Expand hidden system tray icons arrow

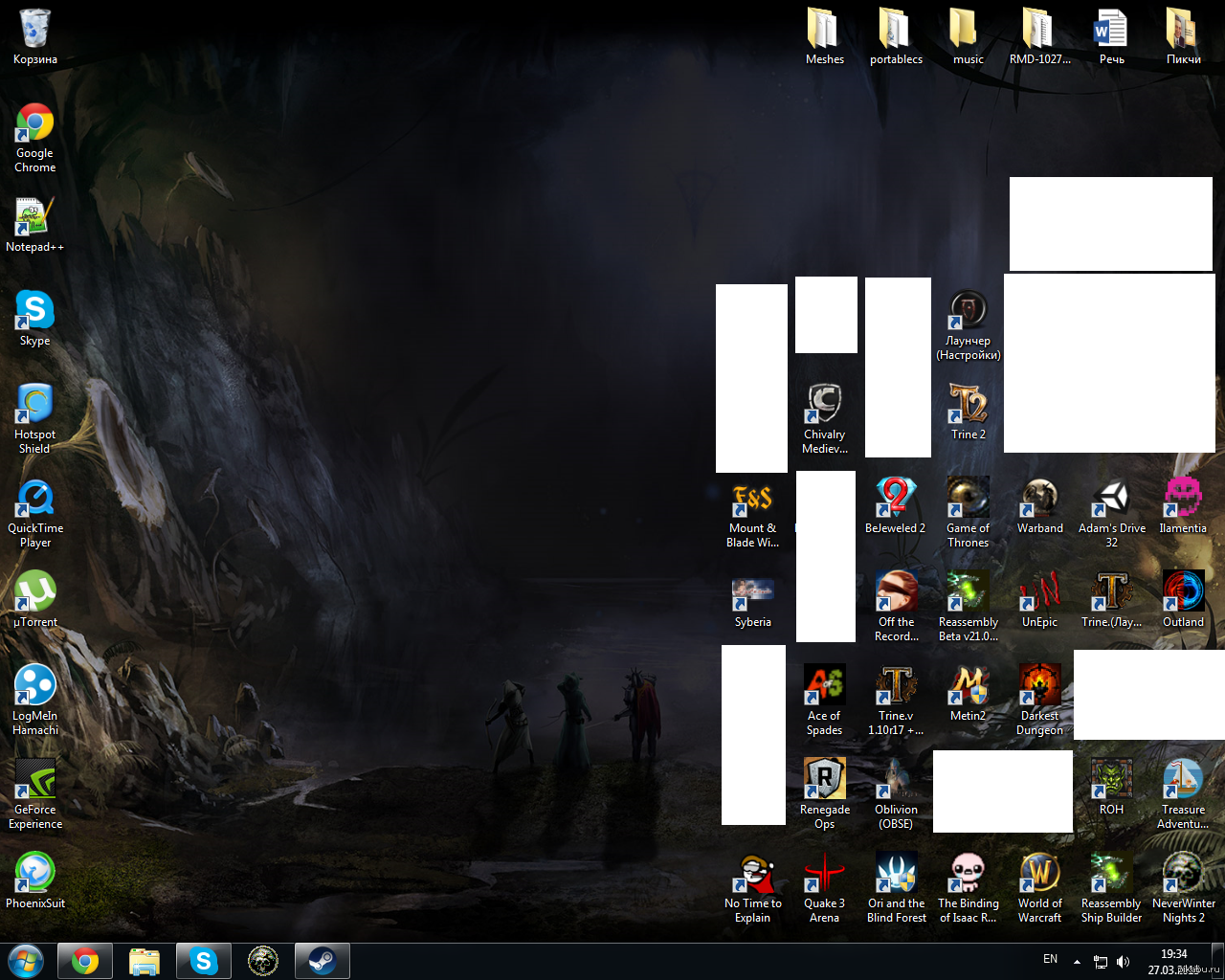tap(1077, 961)
